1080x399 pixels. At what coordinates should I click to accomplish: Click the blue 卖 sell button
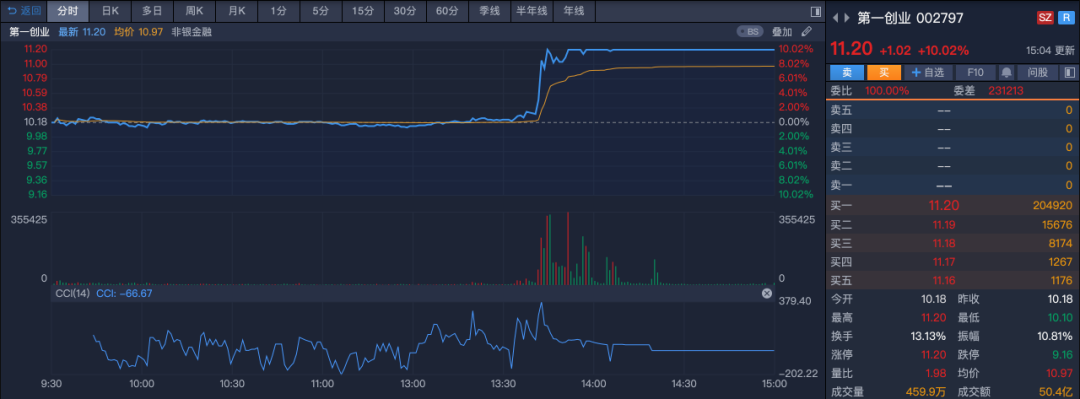[847, 72]
